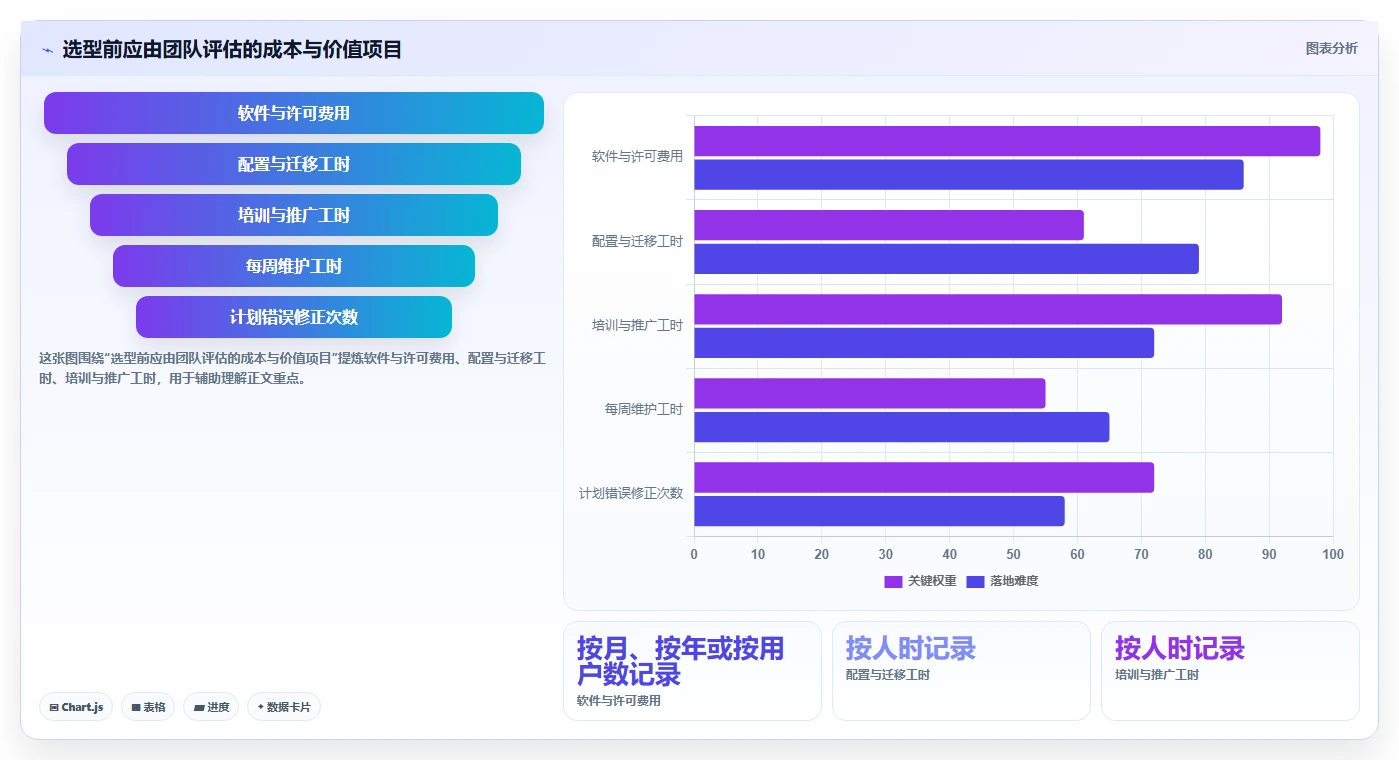Click the x-axis tick value 90
This screenshot has width=1399, height=760.
coord(1269,554)
